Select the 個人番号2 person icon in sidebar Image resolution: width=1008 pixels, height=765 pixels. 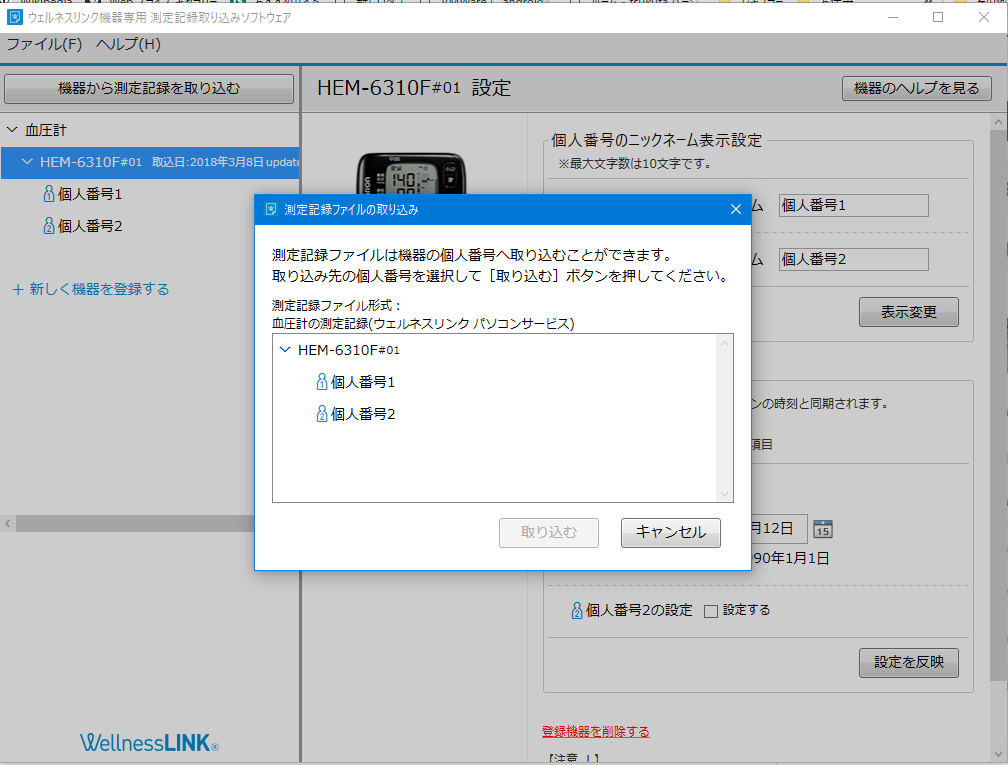51,226
